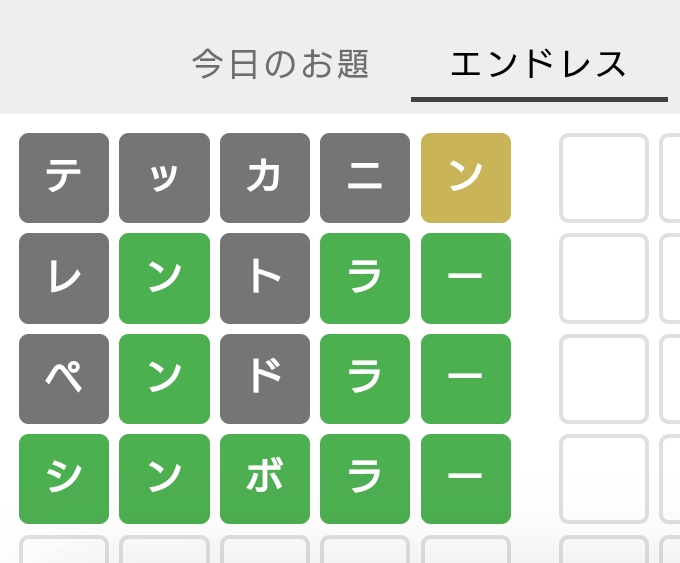Click the gray ト tile

click(265, 278)
